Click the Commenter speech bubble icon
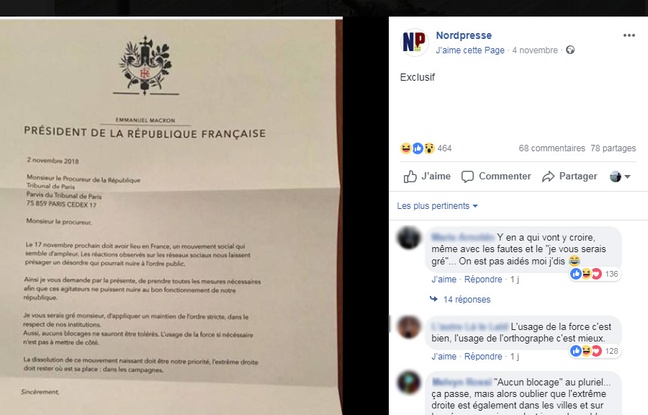Screen dimensions: 648x415 click(x=467, y=176)
